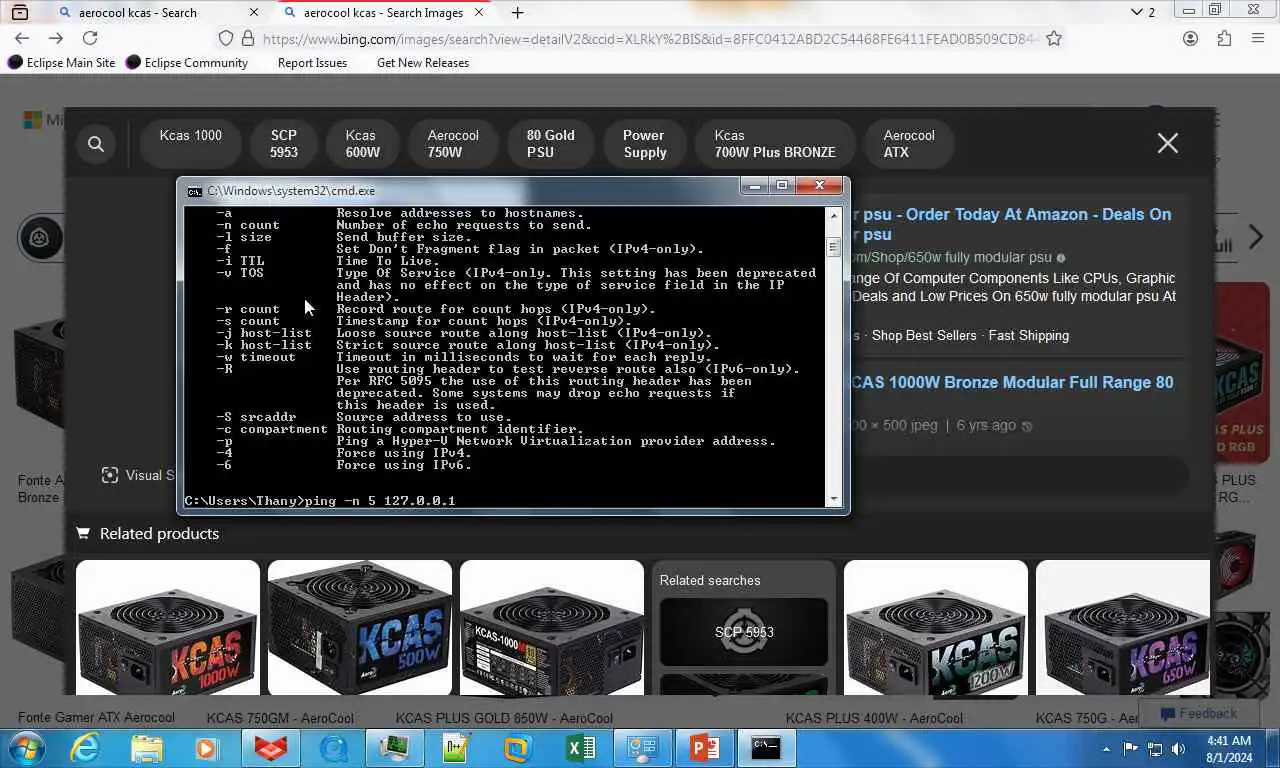Viewport: 1280px width, 768px height.
Task: Click the cmd window title bar icon
Action: pyautogui.click(x=195, y=191)
